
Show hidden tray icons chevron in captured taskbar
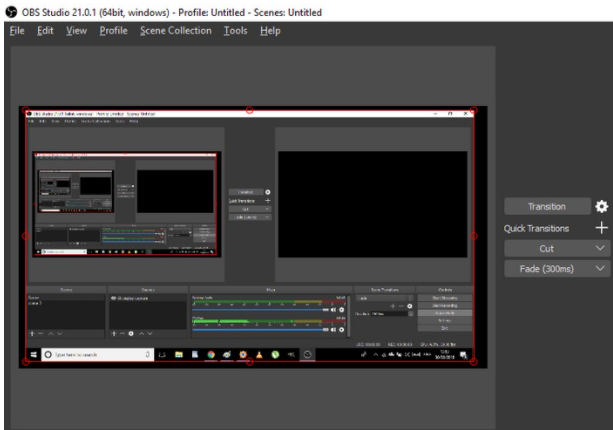pos(375,355)
